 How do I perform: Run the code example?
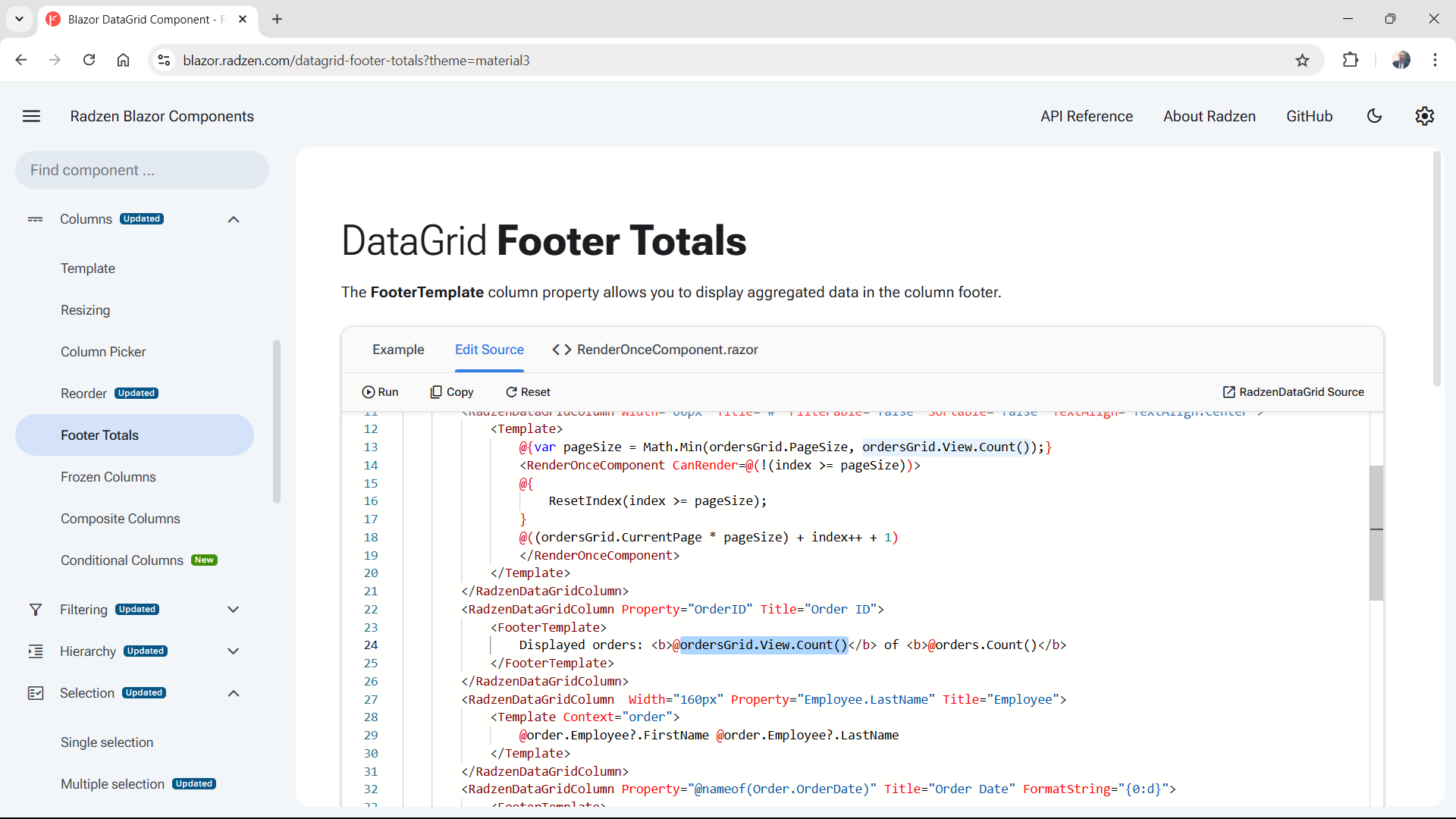point(381,391)
